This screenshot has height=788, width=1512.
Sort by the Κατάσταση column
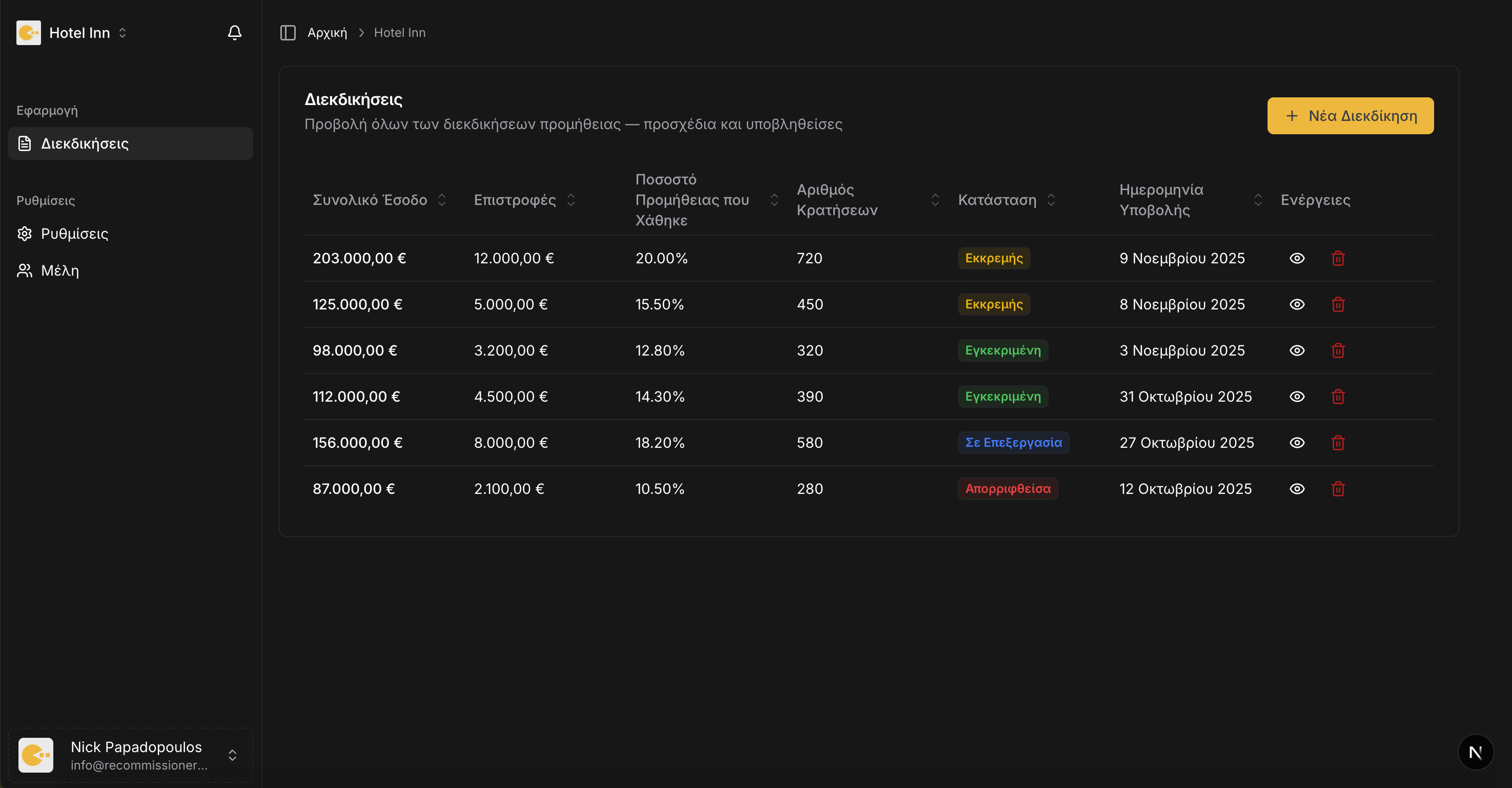[1051, 199]
